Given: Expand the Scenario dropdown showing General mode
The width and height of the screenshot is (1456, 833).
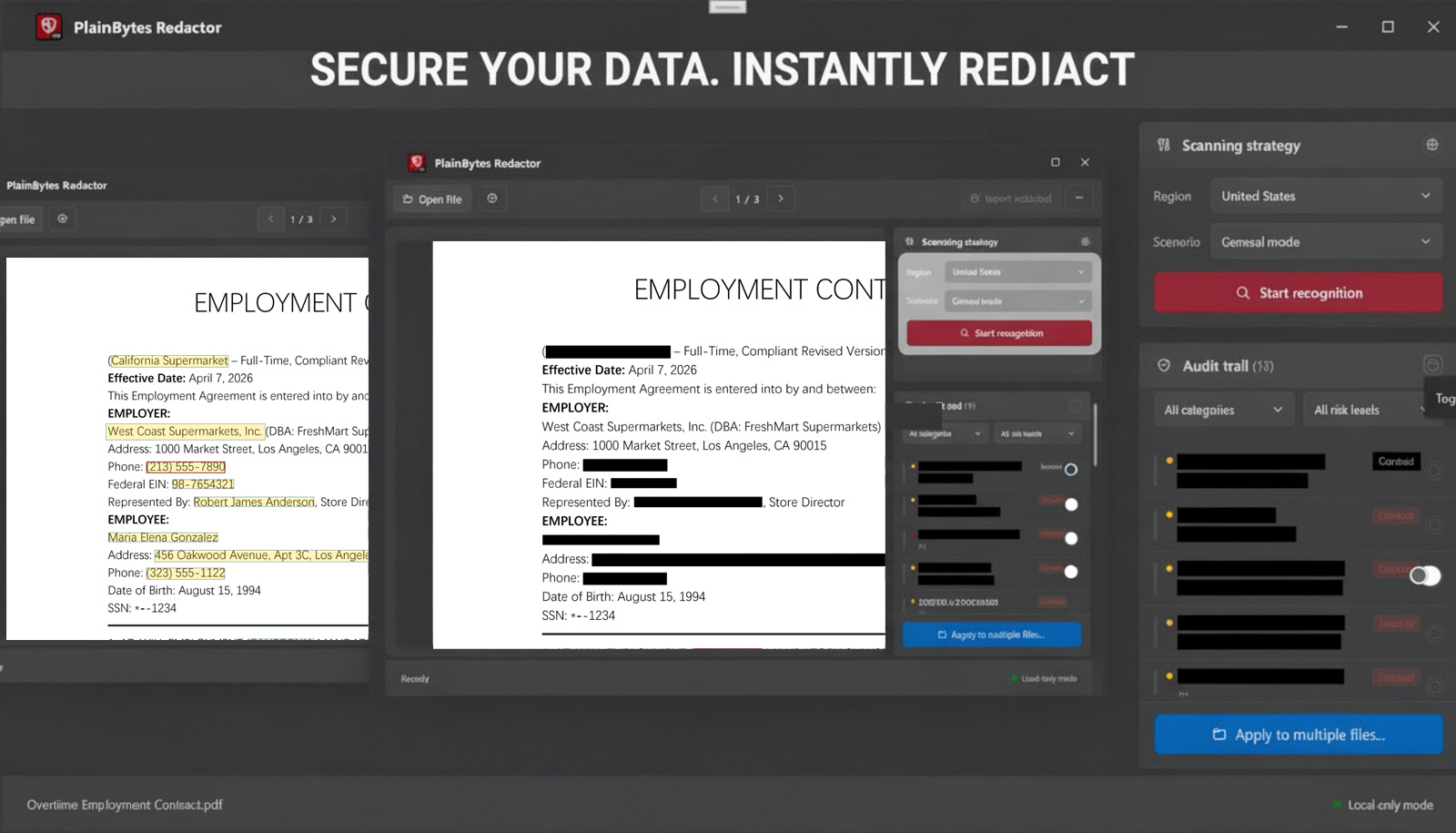Looking at the screenshot, I should pyautogui.click(x=1326, y=241).
